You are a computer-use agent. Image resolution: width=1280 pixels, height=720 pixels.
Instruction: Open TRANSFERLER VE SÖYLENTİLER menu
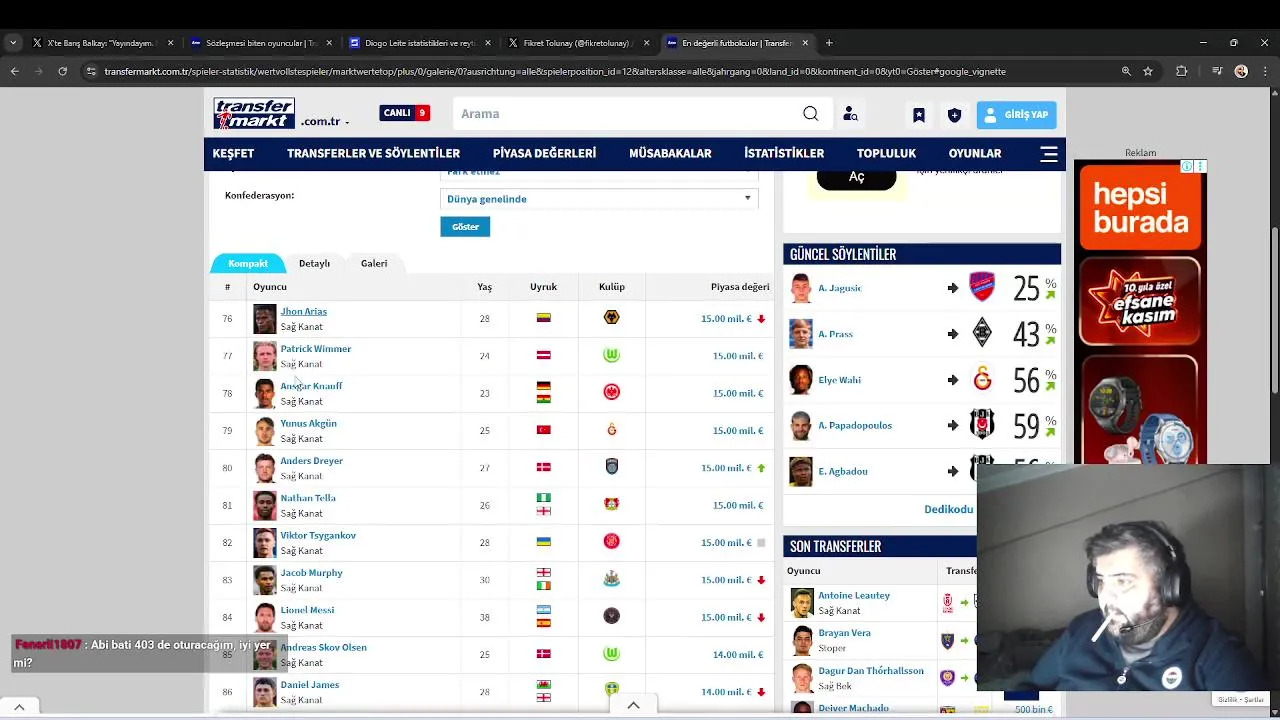(x=373, y=154)
